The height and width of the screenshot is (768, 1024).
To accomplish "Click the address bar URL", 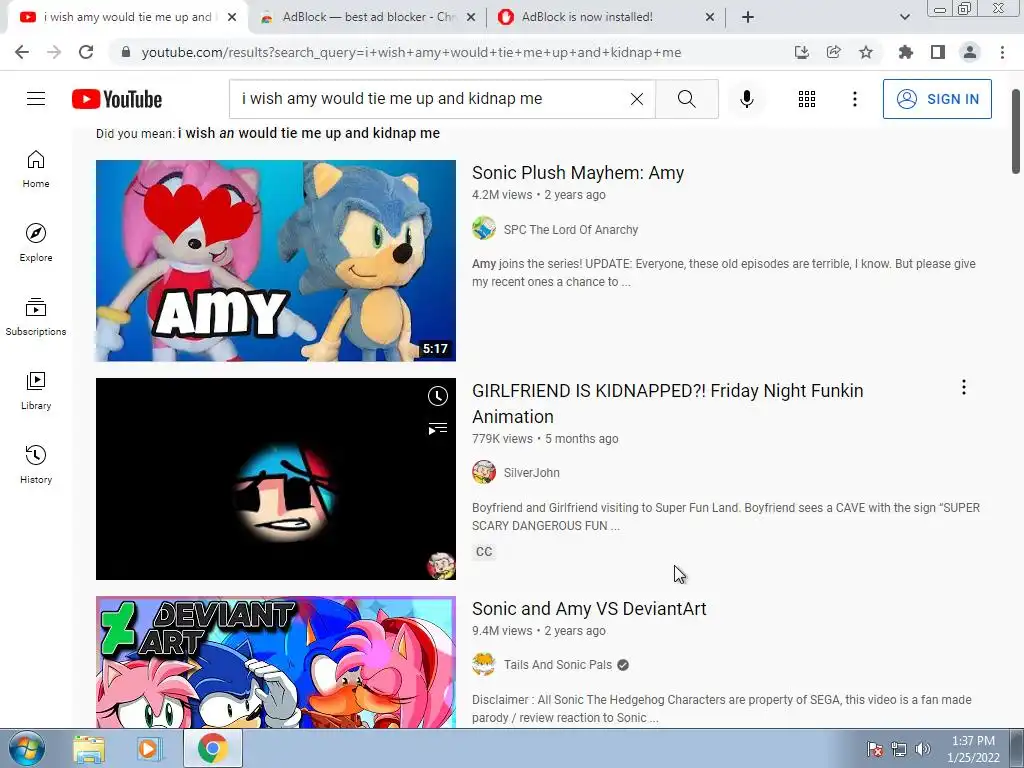I will point(411,52).
